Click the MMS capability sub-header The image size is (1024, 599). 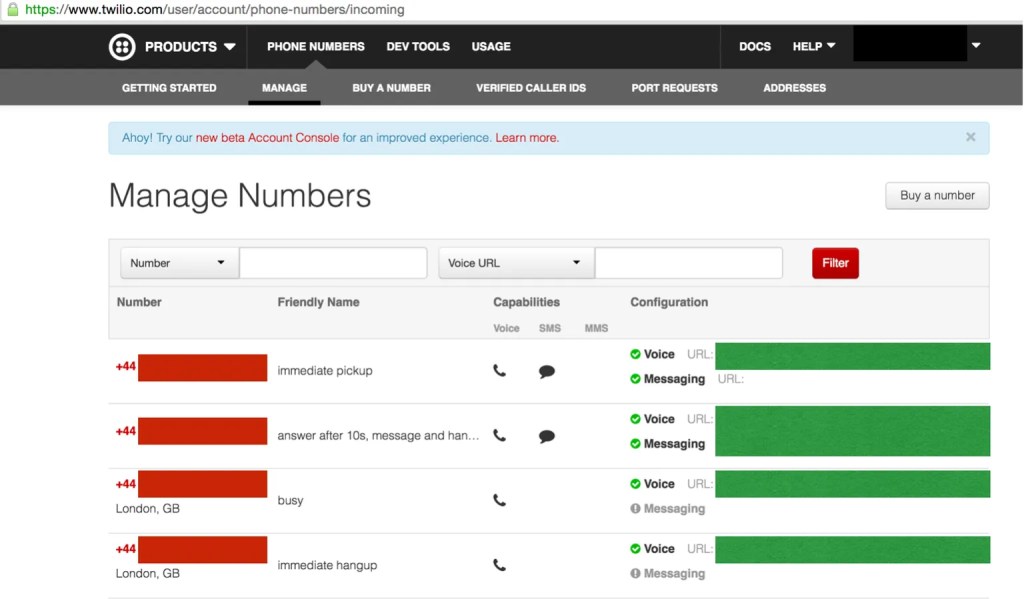click(x=596, y=328)
